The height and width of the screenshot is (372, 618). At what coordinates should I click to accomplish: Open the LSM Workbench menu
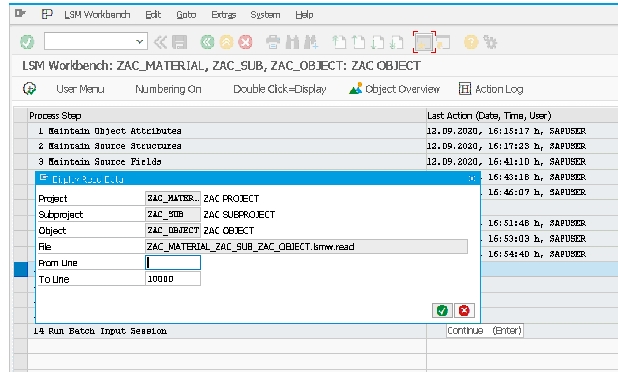pos(97,15)
